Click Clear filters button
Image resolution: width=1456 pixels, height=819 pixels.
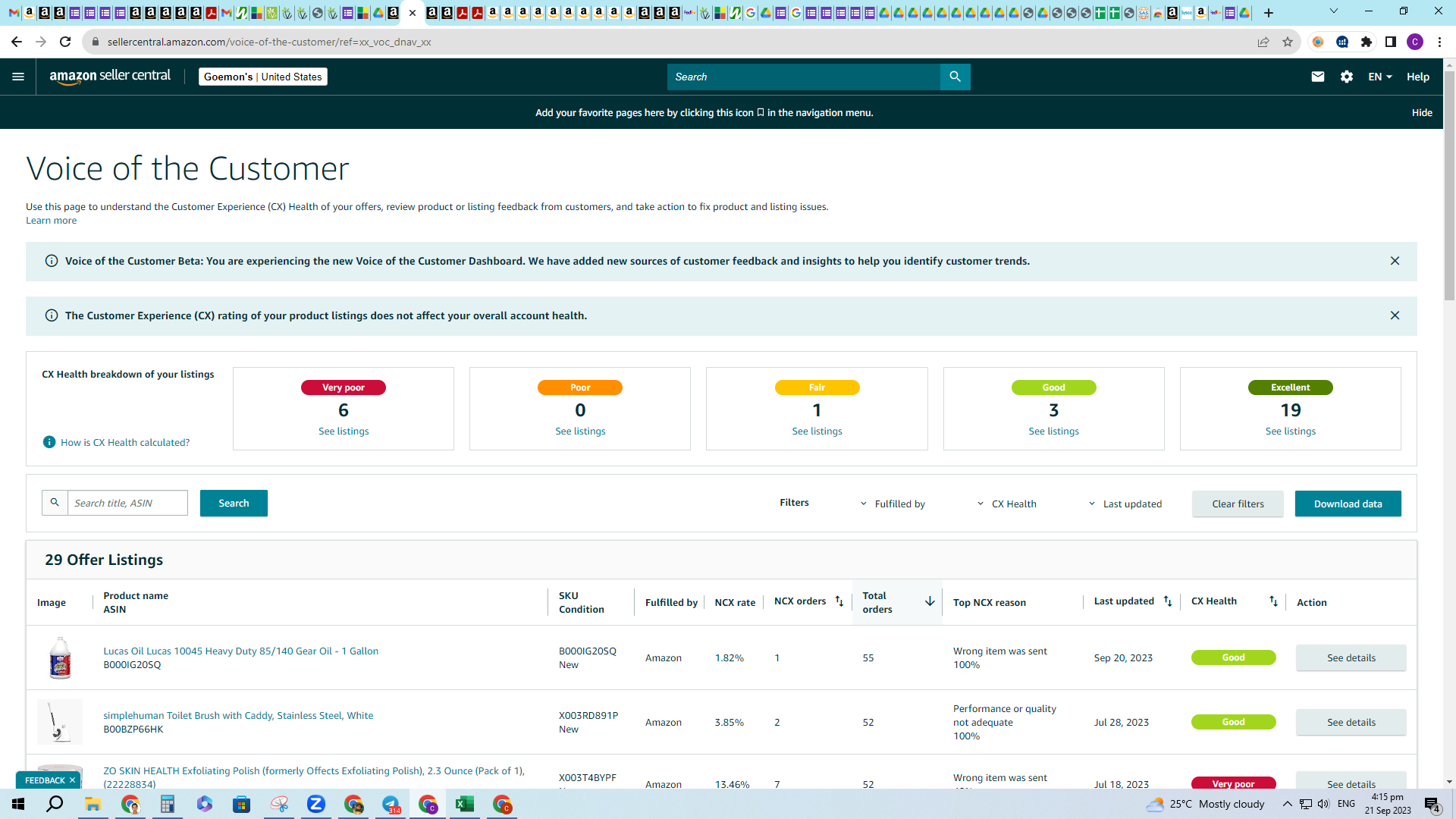[x=1238, y=504]
